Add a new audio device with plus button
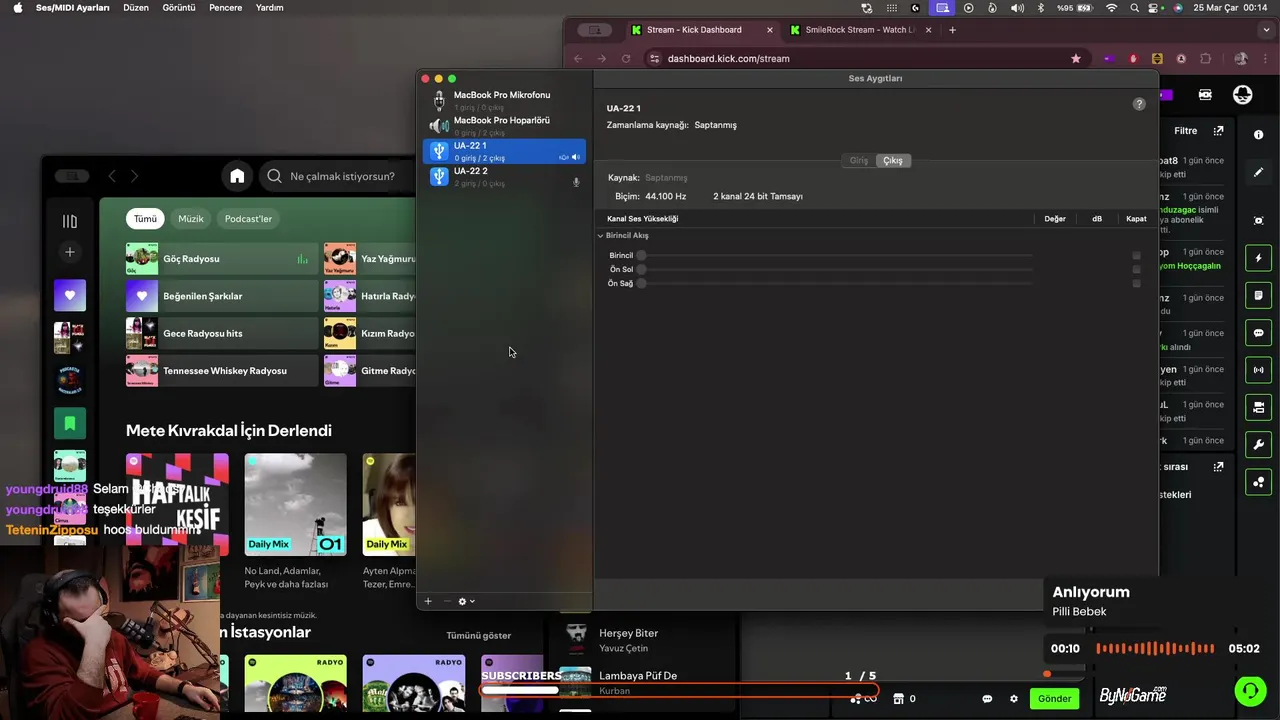Viewport: 1280px width, 720px height. point(428,601)
